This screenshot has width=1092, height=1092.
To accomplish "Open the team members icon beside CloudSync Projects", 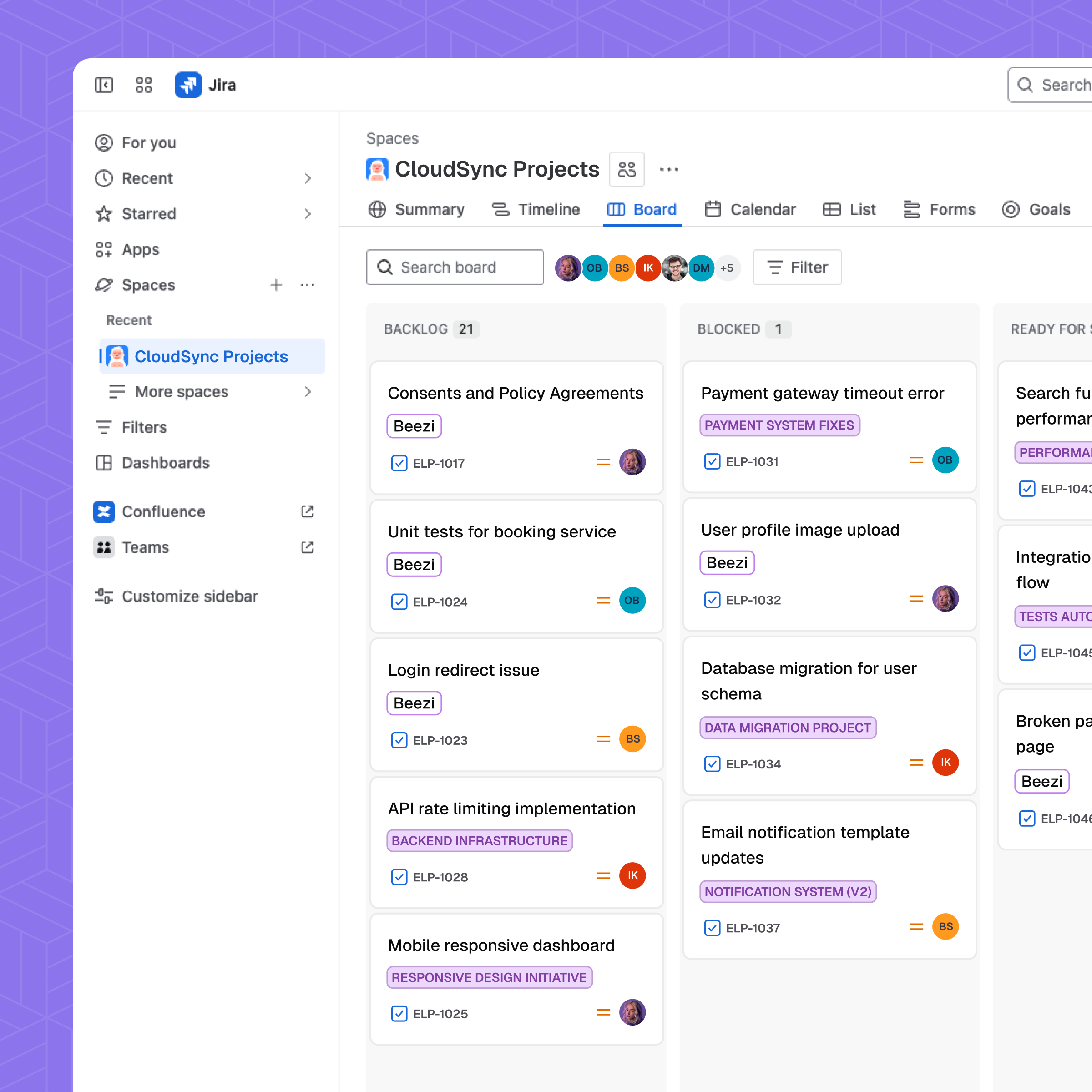I will (626, 169).
